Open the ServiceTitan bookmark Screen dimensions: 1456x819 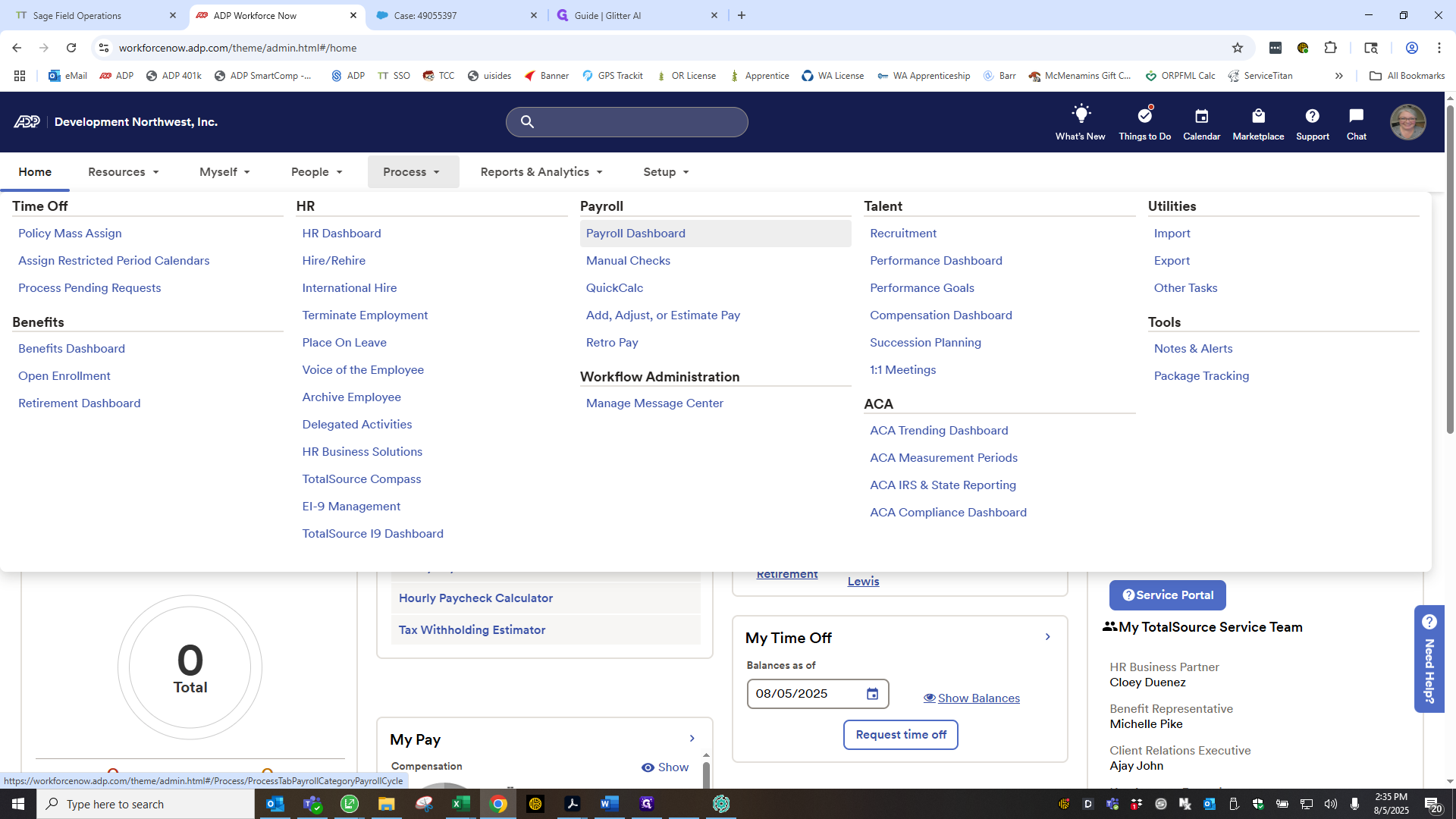[1260, 76]
